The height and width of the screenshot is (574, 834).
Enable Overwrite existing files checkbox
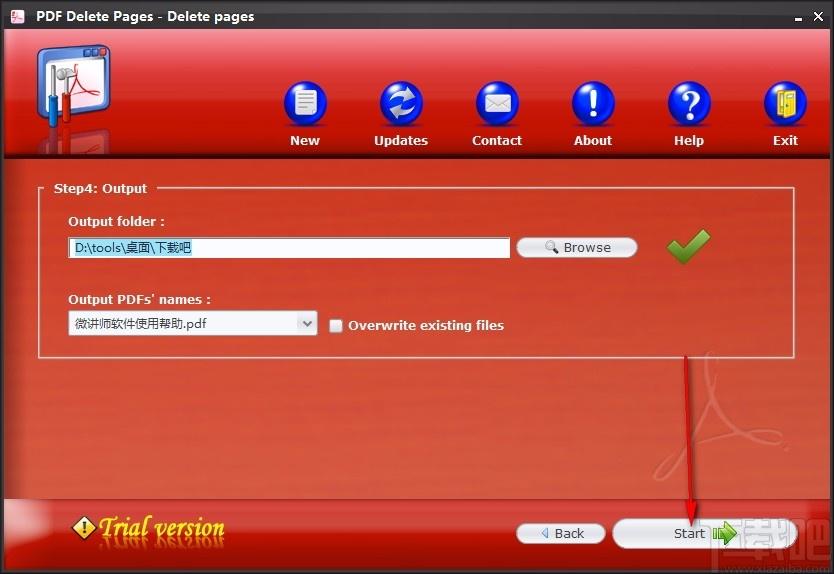[x=336, y=325]
